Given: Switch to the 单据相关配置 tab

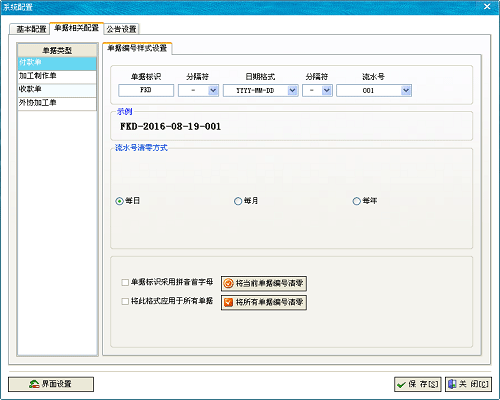Looking at the screenshot, I should [x=77, y=28].
